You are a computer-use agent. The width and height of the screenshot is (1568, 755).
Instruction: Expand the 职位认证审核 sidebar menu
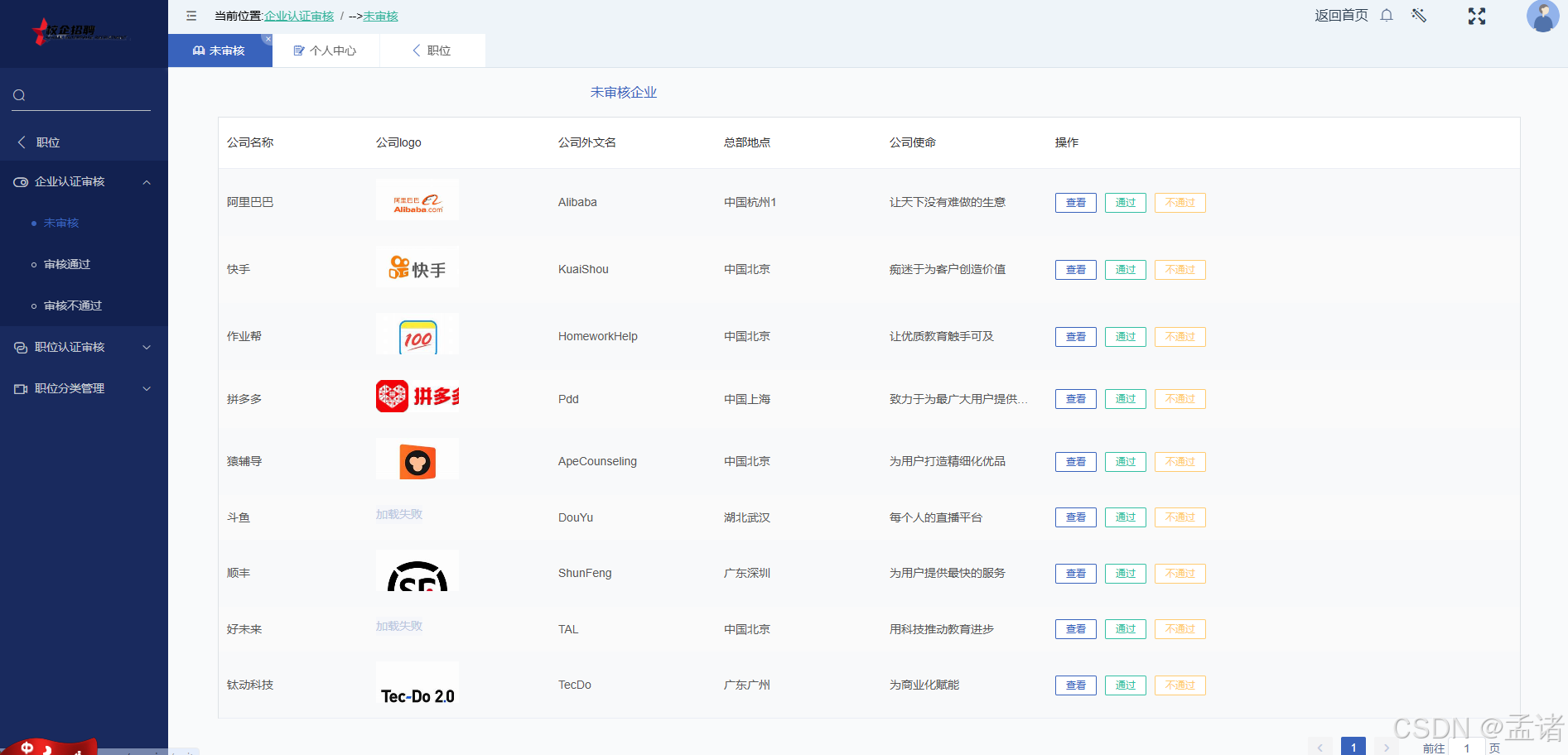click(x=84, y=347)
